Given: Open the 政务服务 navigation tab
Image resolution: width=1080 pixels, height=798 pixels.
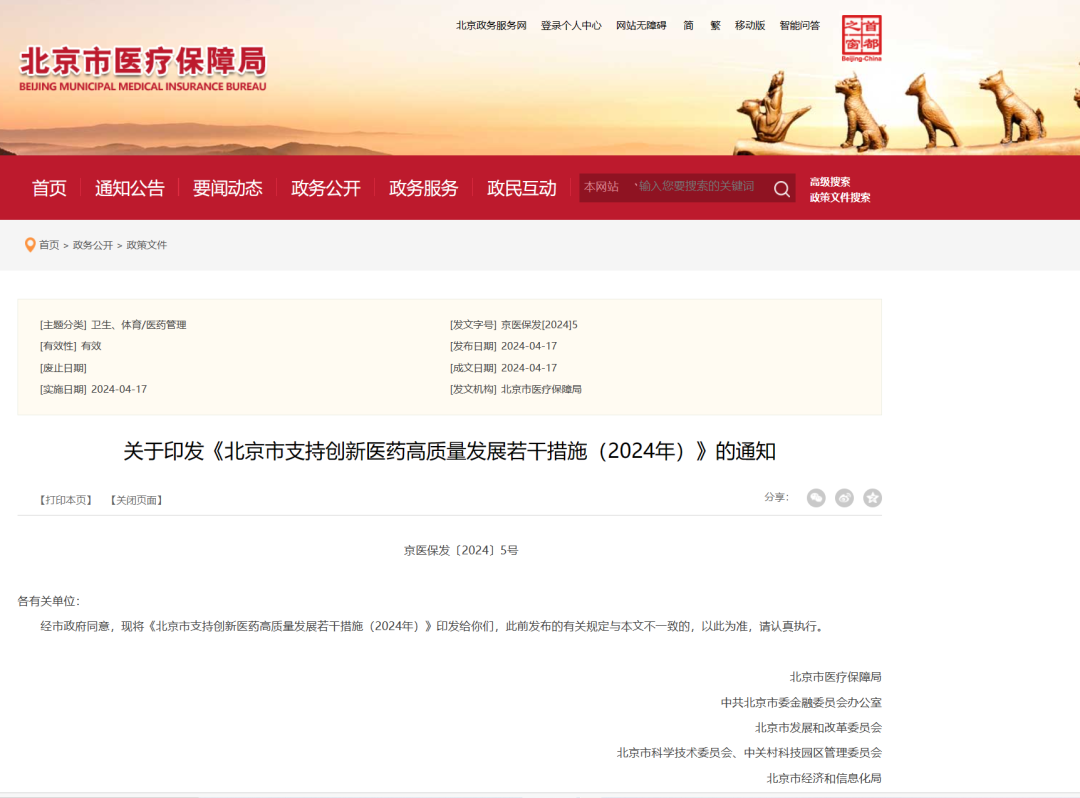Looking at the screenshot, I should click(x=424, y=188).
